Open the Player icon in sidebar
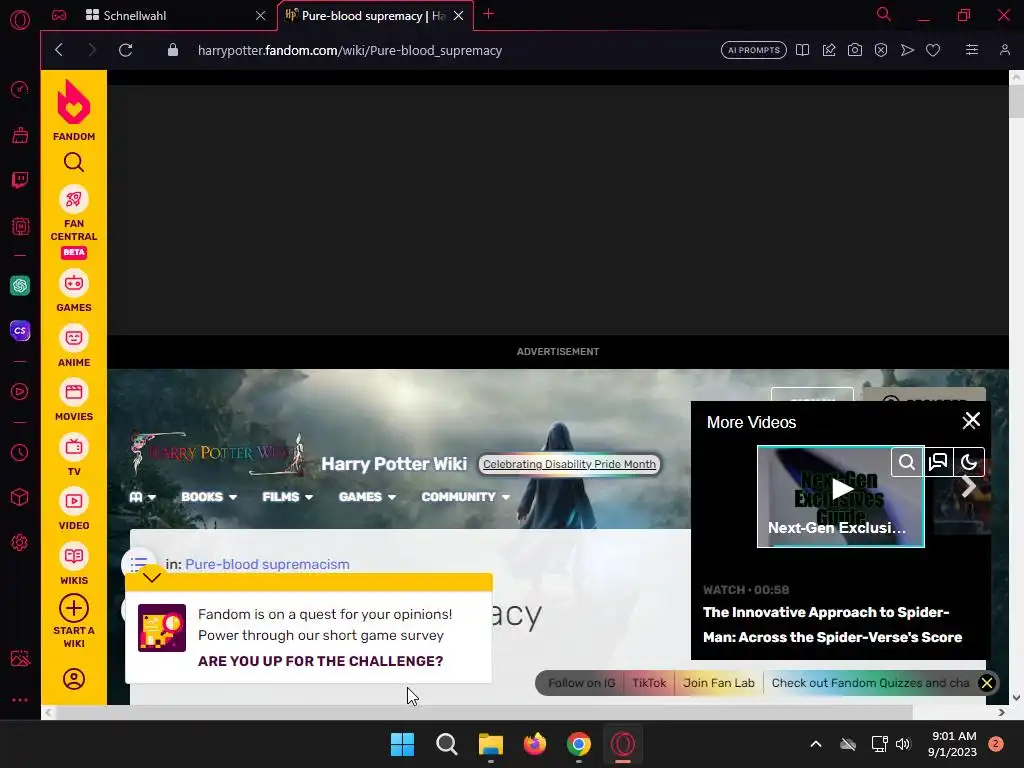 point(20,391)
